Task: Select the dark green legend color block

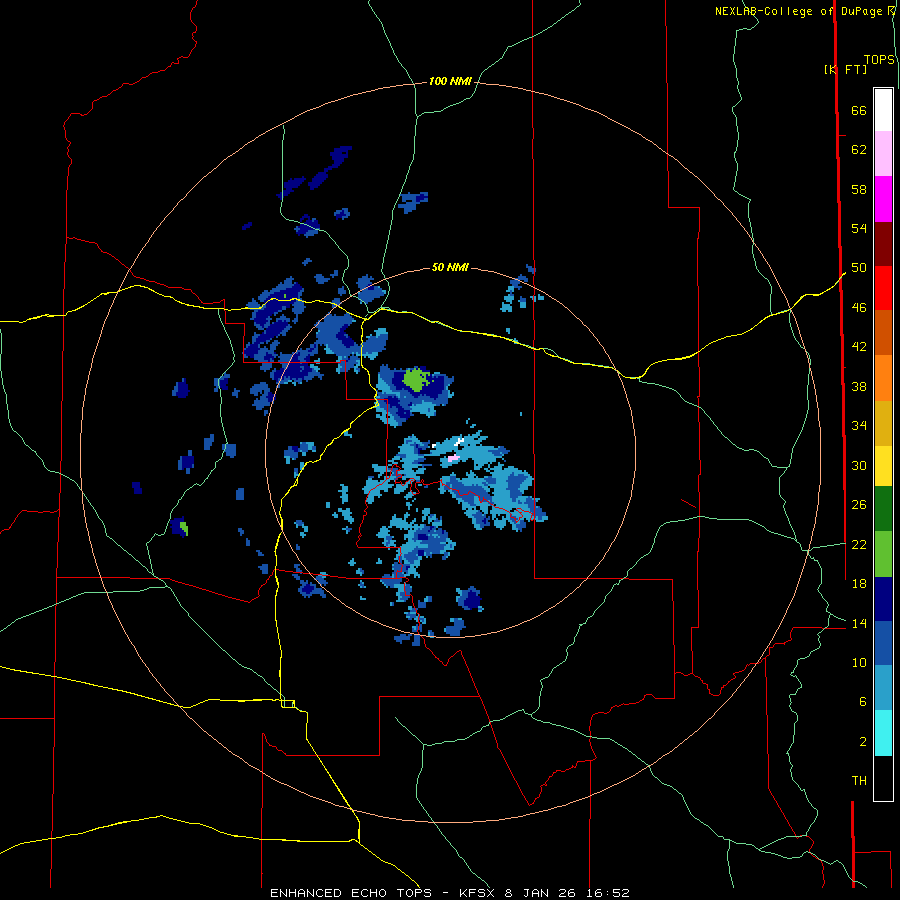Action: pos(883,509)
